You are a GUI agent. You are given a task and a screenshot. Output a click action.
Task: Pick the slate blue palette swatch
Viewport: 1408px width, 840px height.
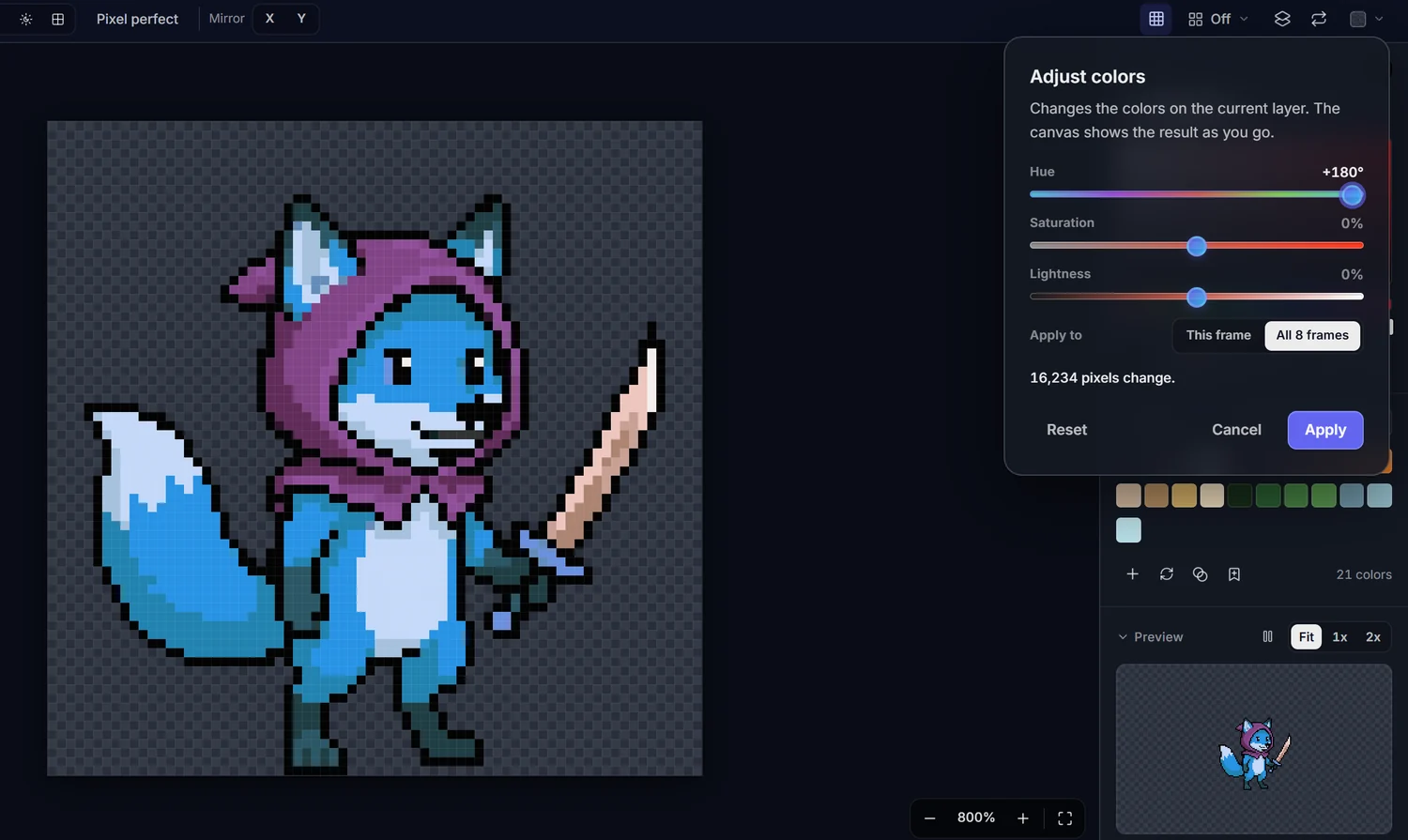coord(1352,496)
